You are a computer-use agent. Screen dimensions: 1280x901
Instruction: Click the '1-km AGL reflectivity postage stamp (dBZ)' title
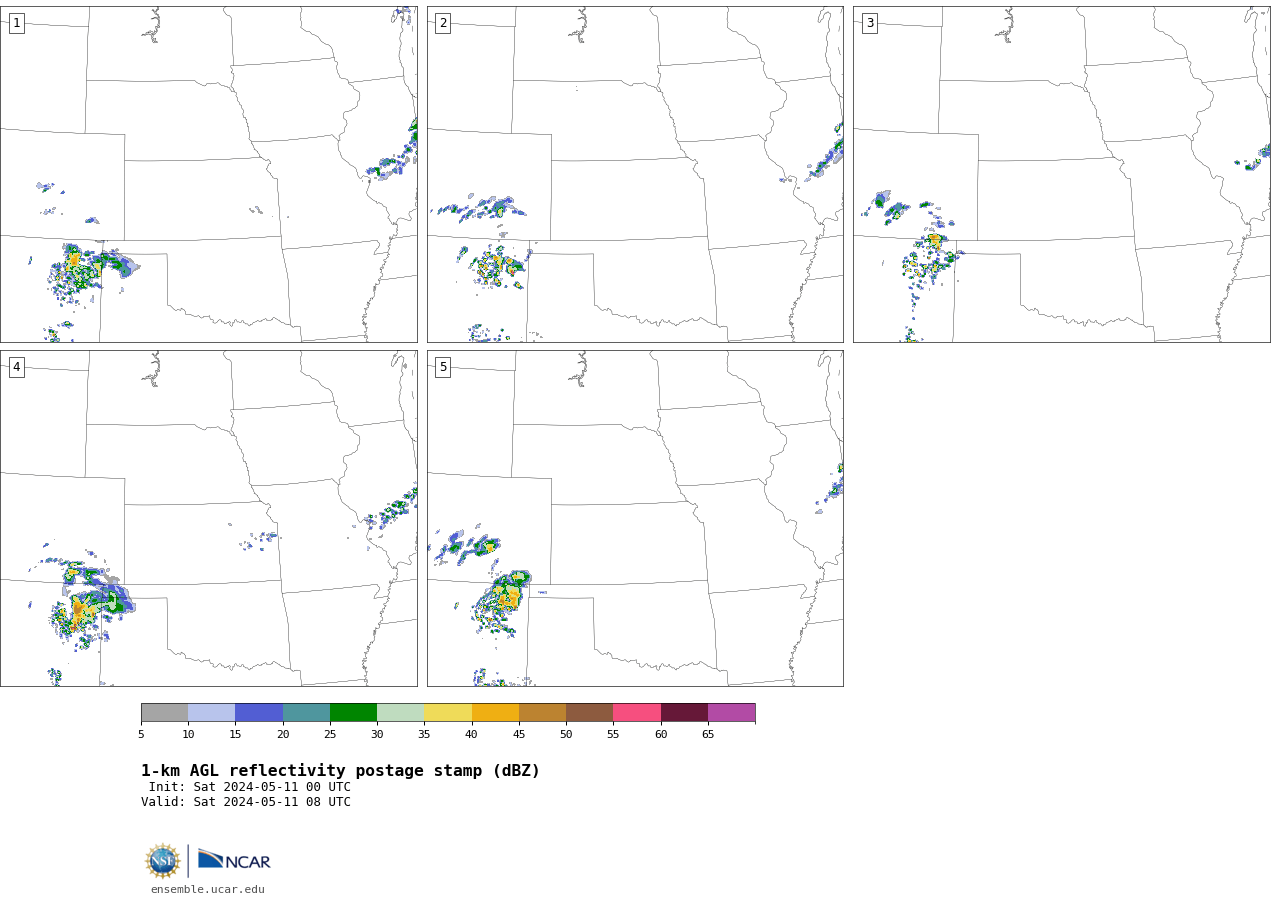click(340, 771)
